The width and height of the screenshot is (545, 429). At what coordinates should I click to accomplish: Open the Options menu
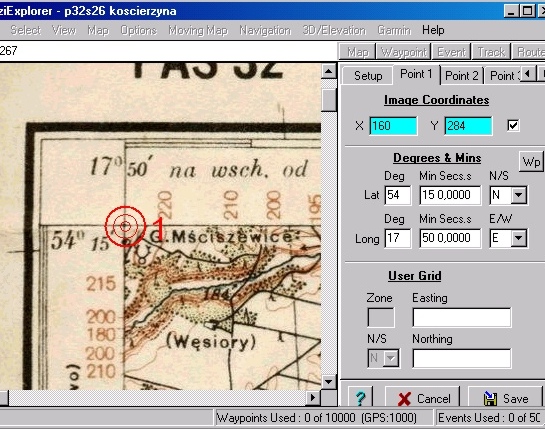[139, 30]
